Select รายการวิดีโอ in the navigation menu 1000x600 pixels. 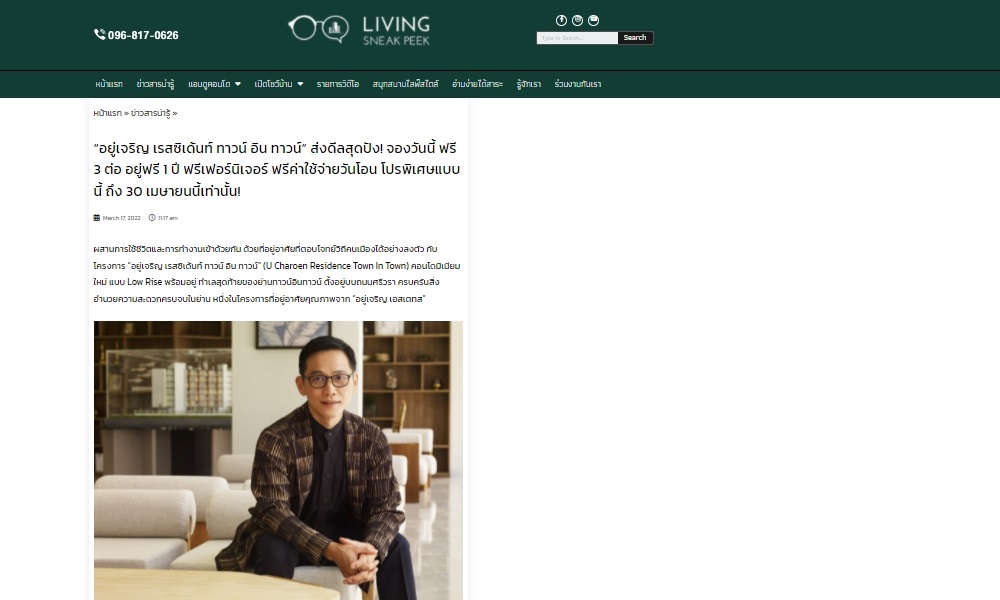338,84
